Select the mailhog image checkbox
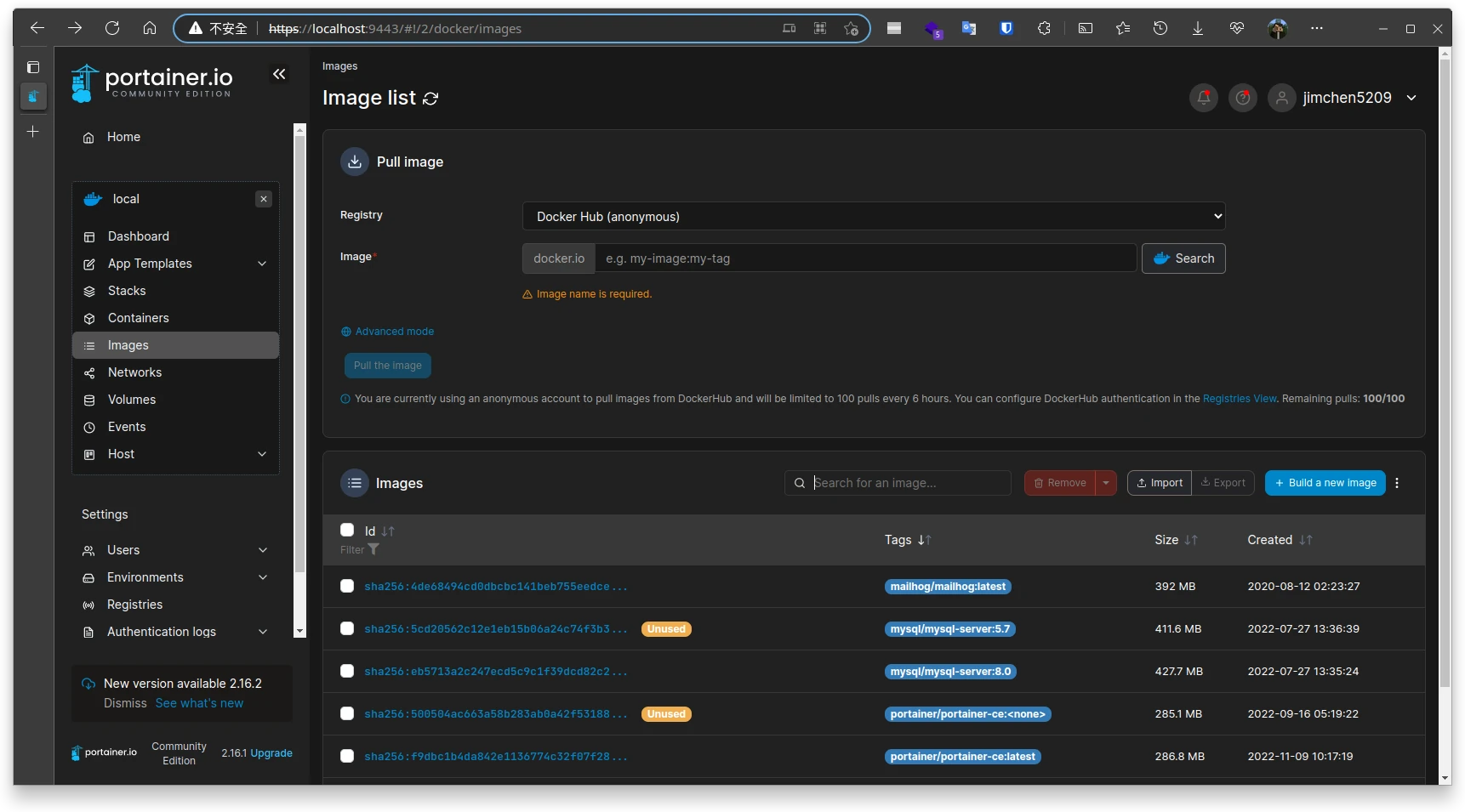1465x812 pixels. [x=347, y=586]
